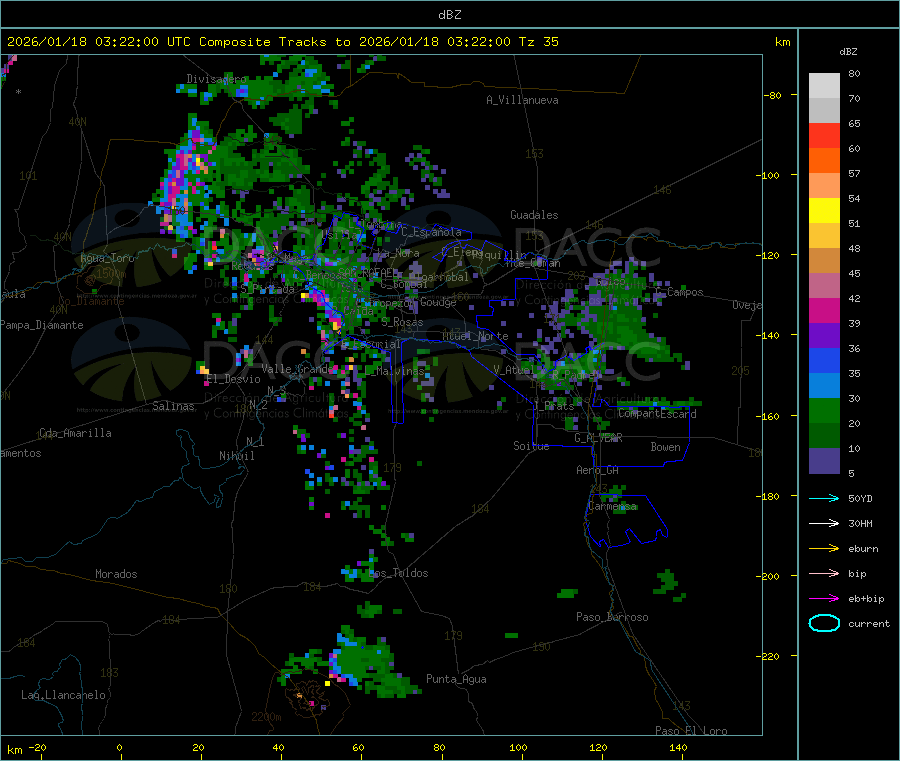Select the yellow 54 dBZ swatch
Viewport: 900px width, 761px height.
824,211
